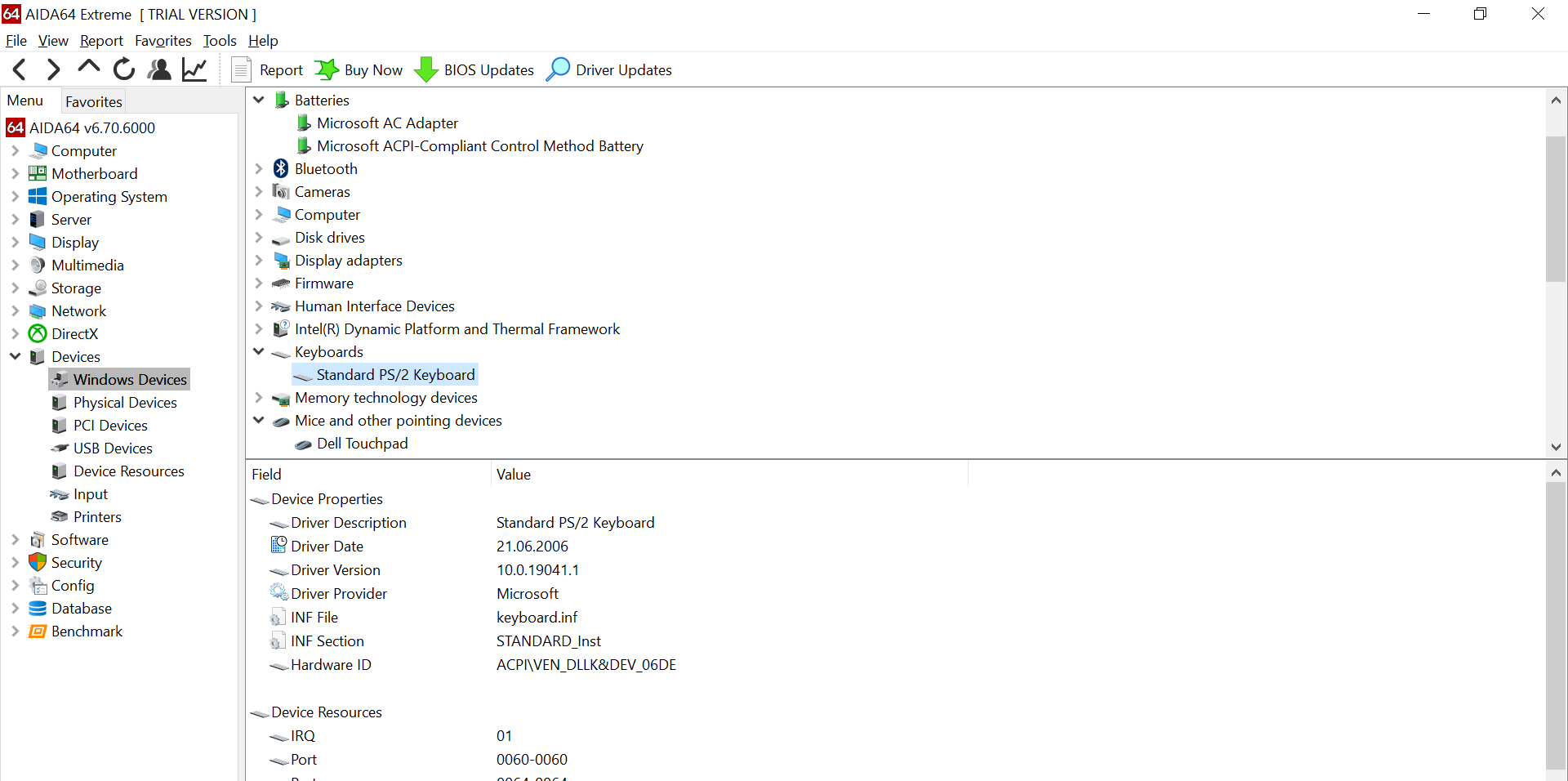The image size is (1568, 781).
Task: Click the Report toolbar button label
Action: [281, 70]
